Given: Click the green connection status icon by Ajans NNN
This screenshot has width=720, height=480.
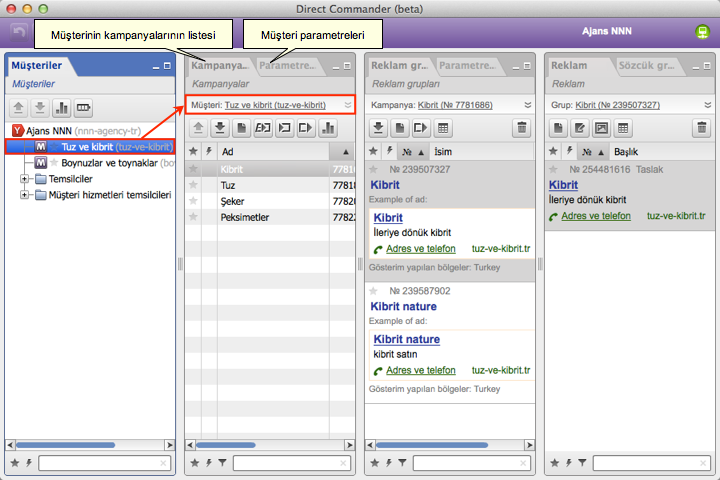Looking at the screenshot, I should (x=702, y=32).
